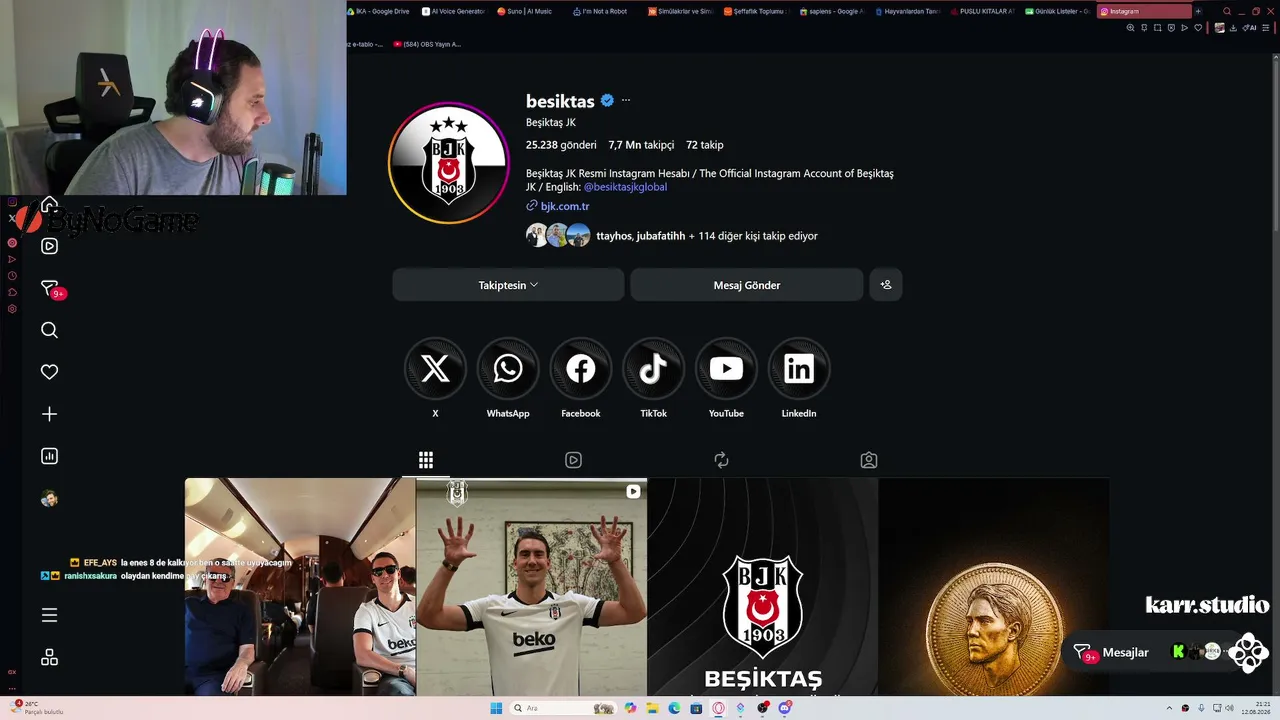This screenshot has height=720, width=1280.
Task: Open the Facebook highlight
Action: pyautogui.click(x=581, y=369)
